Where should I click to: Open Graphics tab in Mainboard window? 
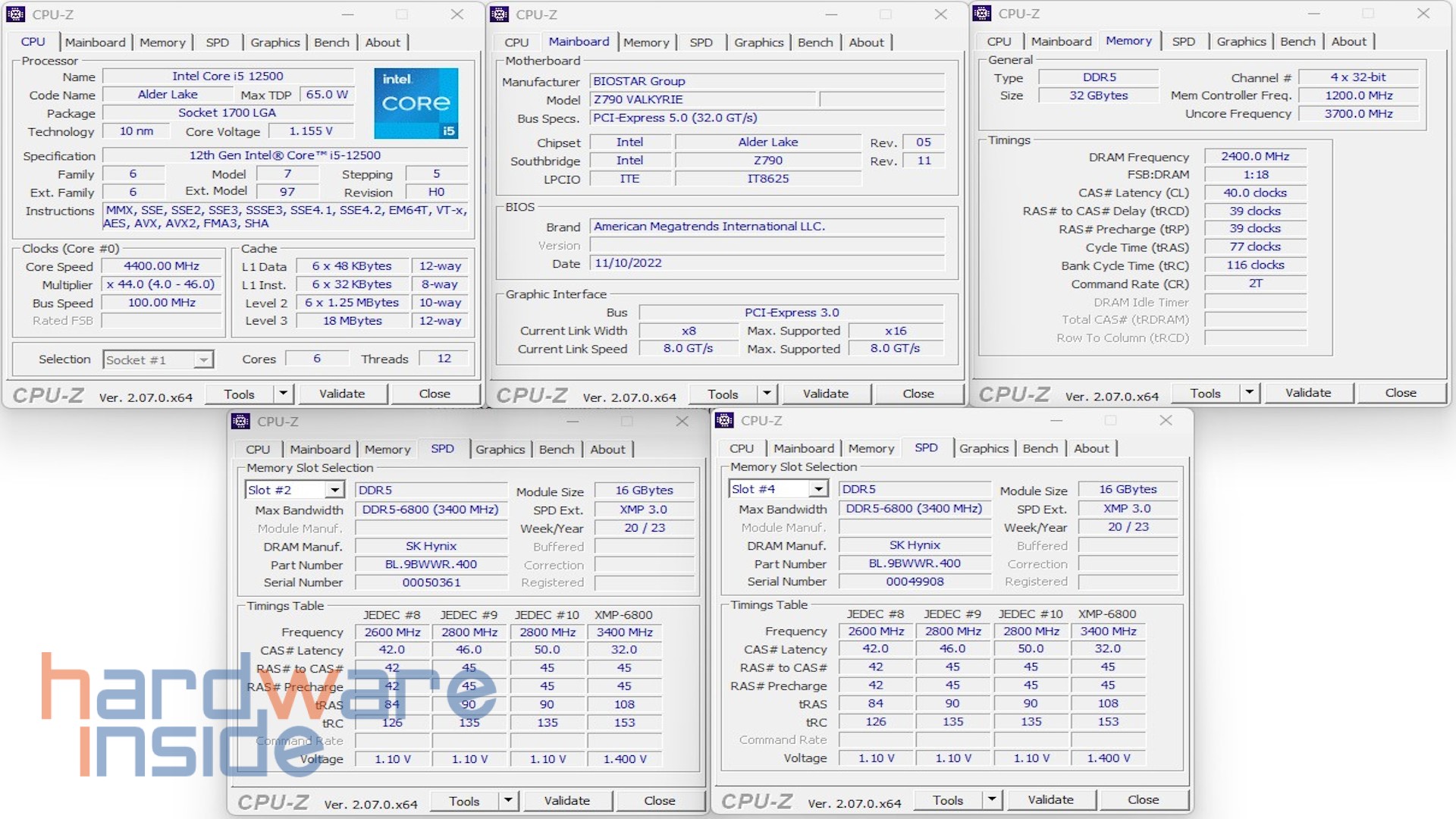pos(758,42)
